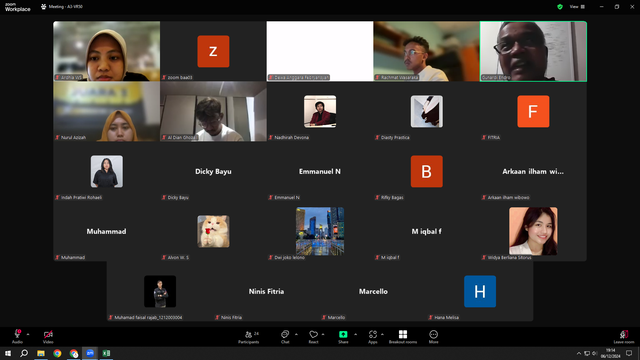Click Nadhirah Devona's profile picture
The image size is (640, 360).
tap(320, 111)
